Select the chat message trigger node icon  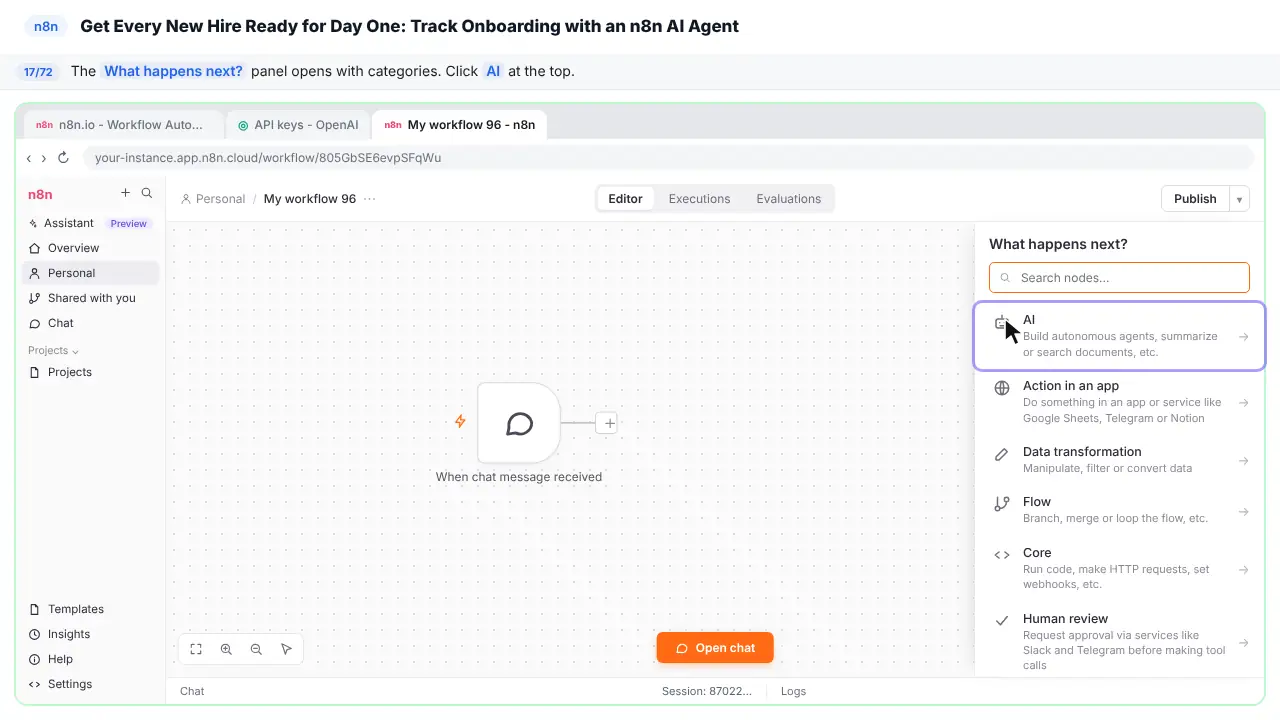pos(519,423)
